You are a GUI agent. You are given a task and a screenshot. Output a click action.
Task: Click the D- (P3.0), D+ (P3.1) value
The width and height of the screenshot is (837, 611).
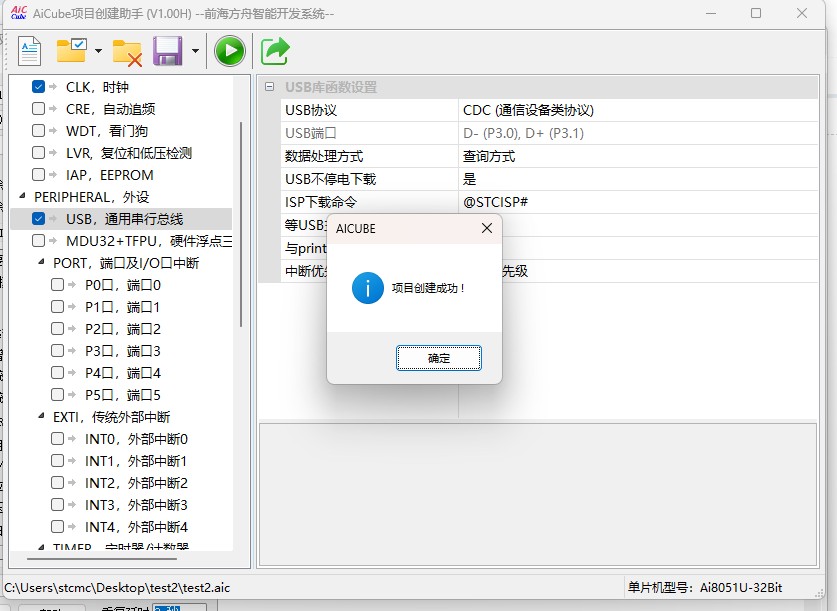pos(523,133)
